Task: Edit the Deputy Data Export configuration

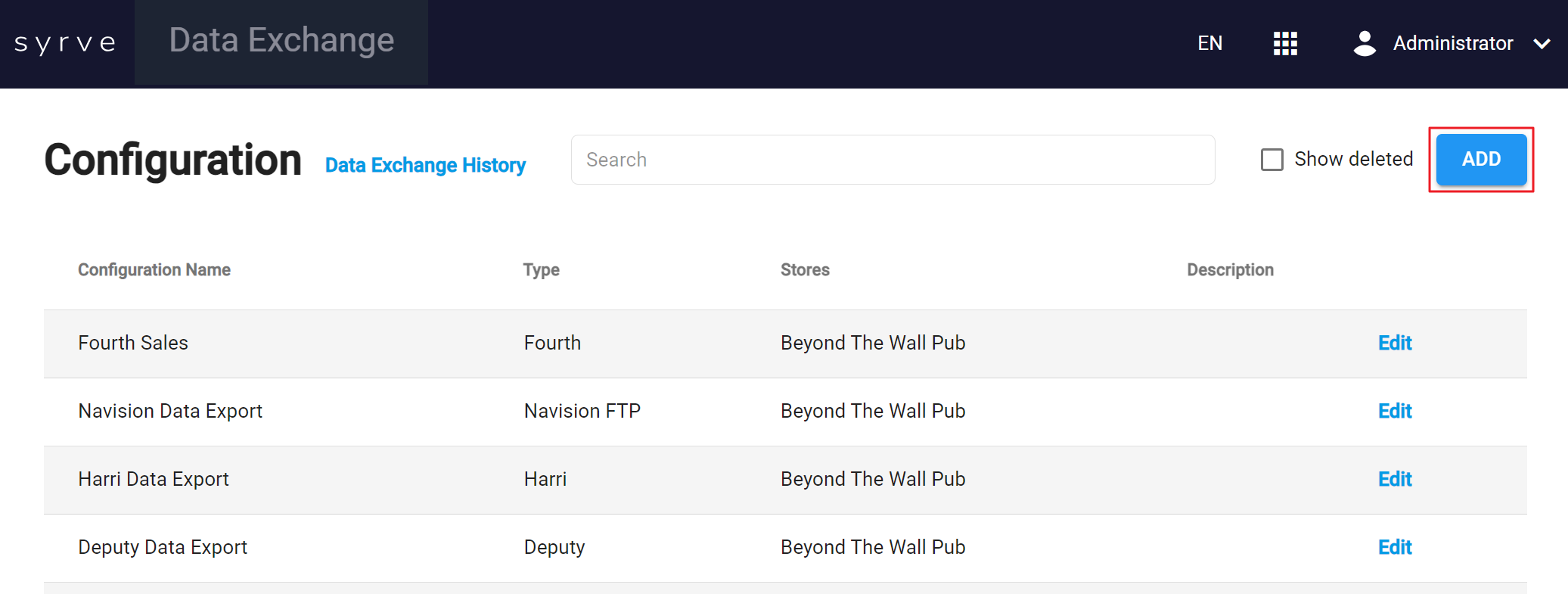Action: 1395,547
